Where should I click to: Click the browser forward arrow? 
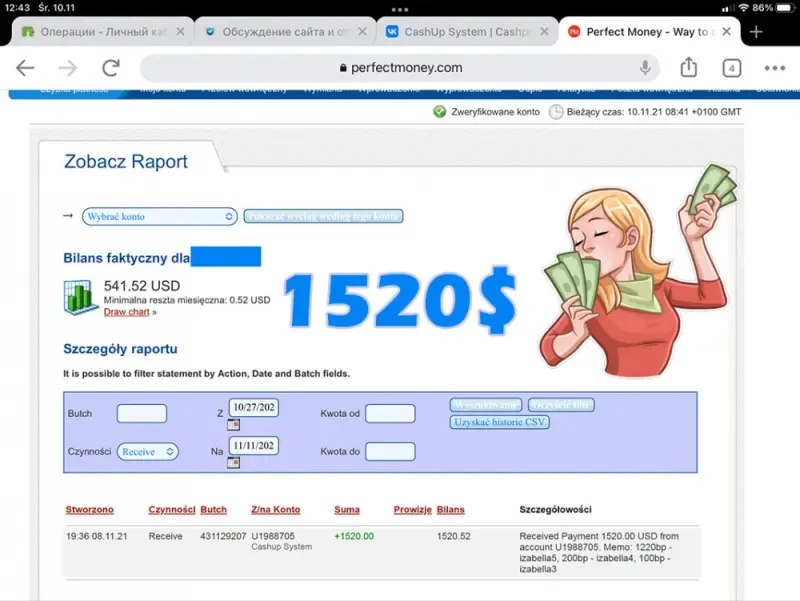coord(67,67)
